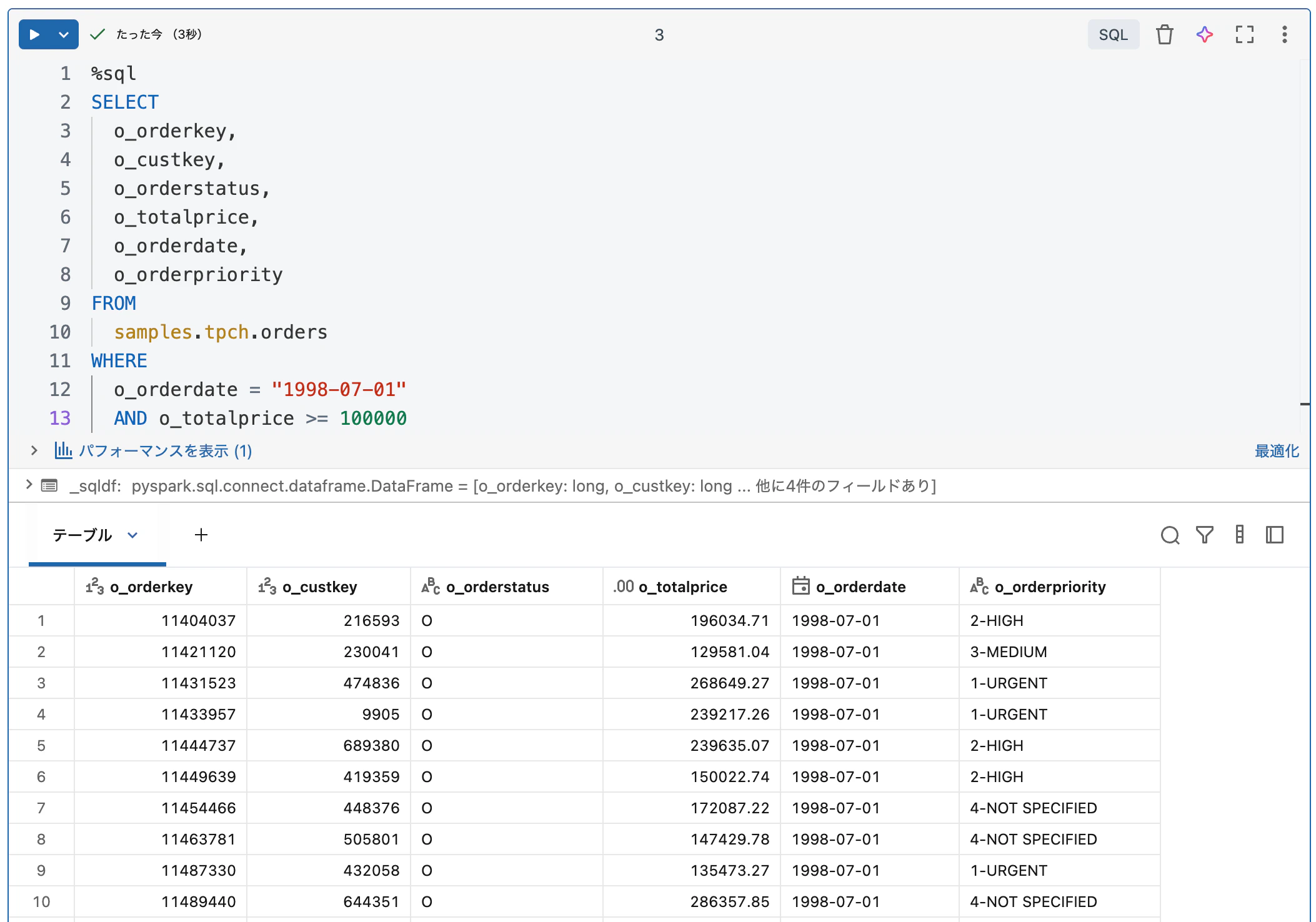Place cursor on samples.tpch.orders line
1316x922 pixels.
(x=221, y=332)
